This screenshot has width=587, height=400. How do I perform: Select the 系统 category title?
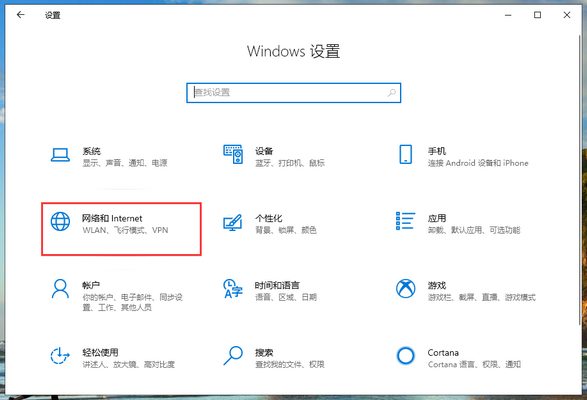click(x=91, y=151)
